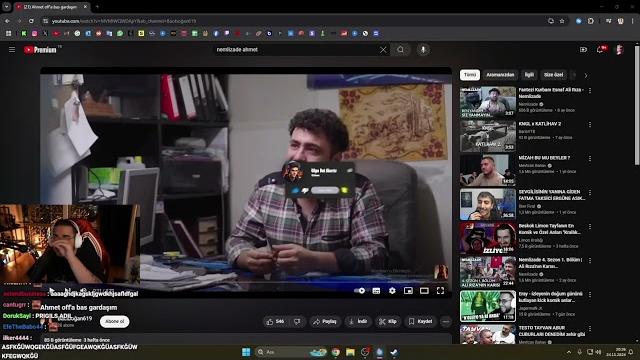The width and height of the screenshot is (640, 360).
Task: Reload the page with refresh icon
Action: (x=31, y=21)
